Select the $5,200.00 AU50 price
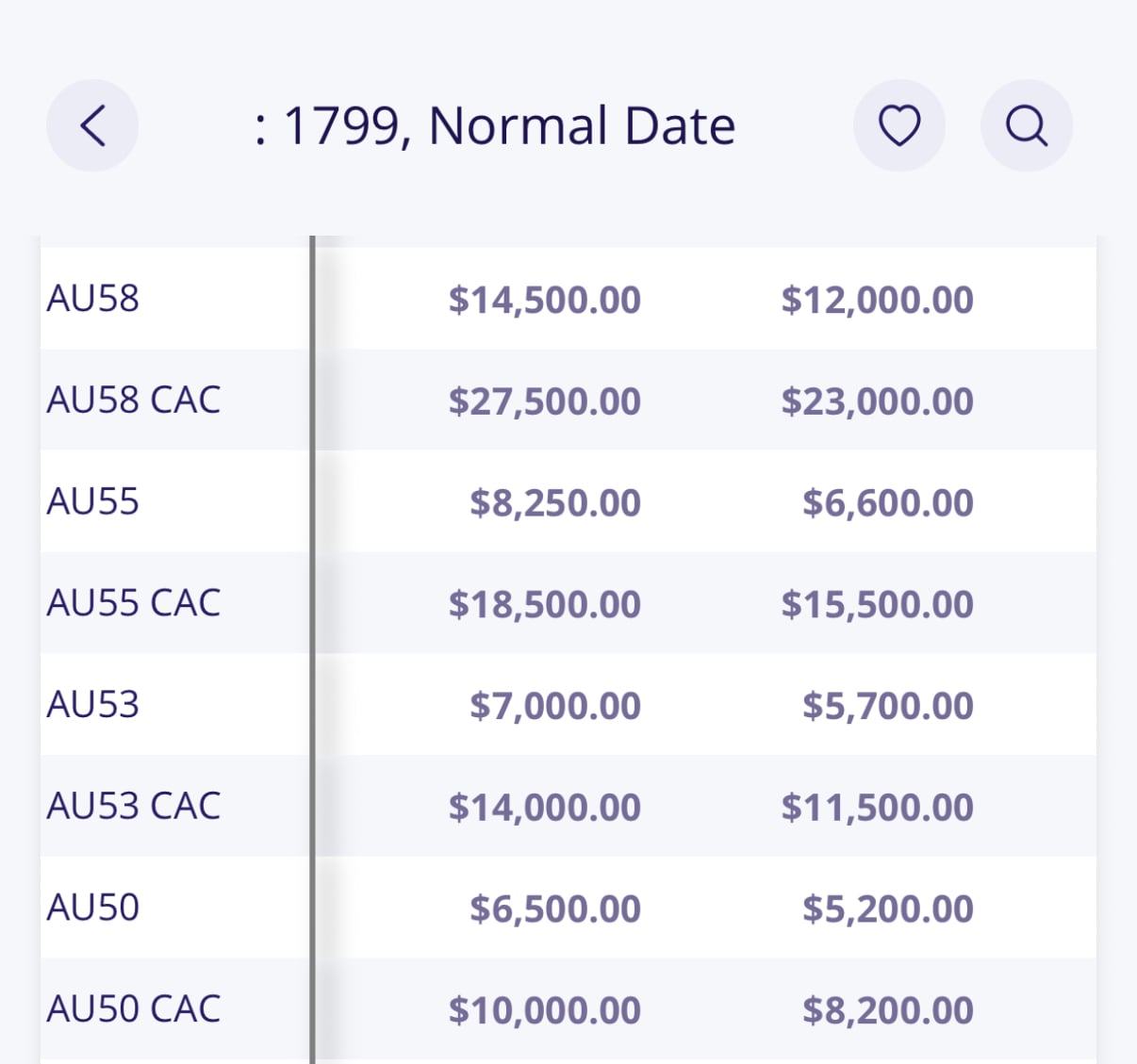The width and height of the screenshot is (1137, 1064). 887,909
